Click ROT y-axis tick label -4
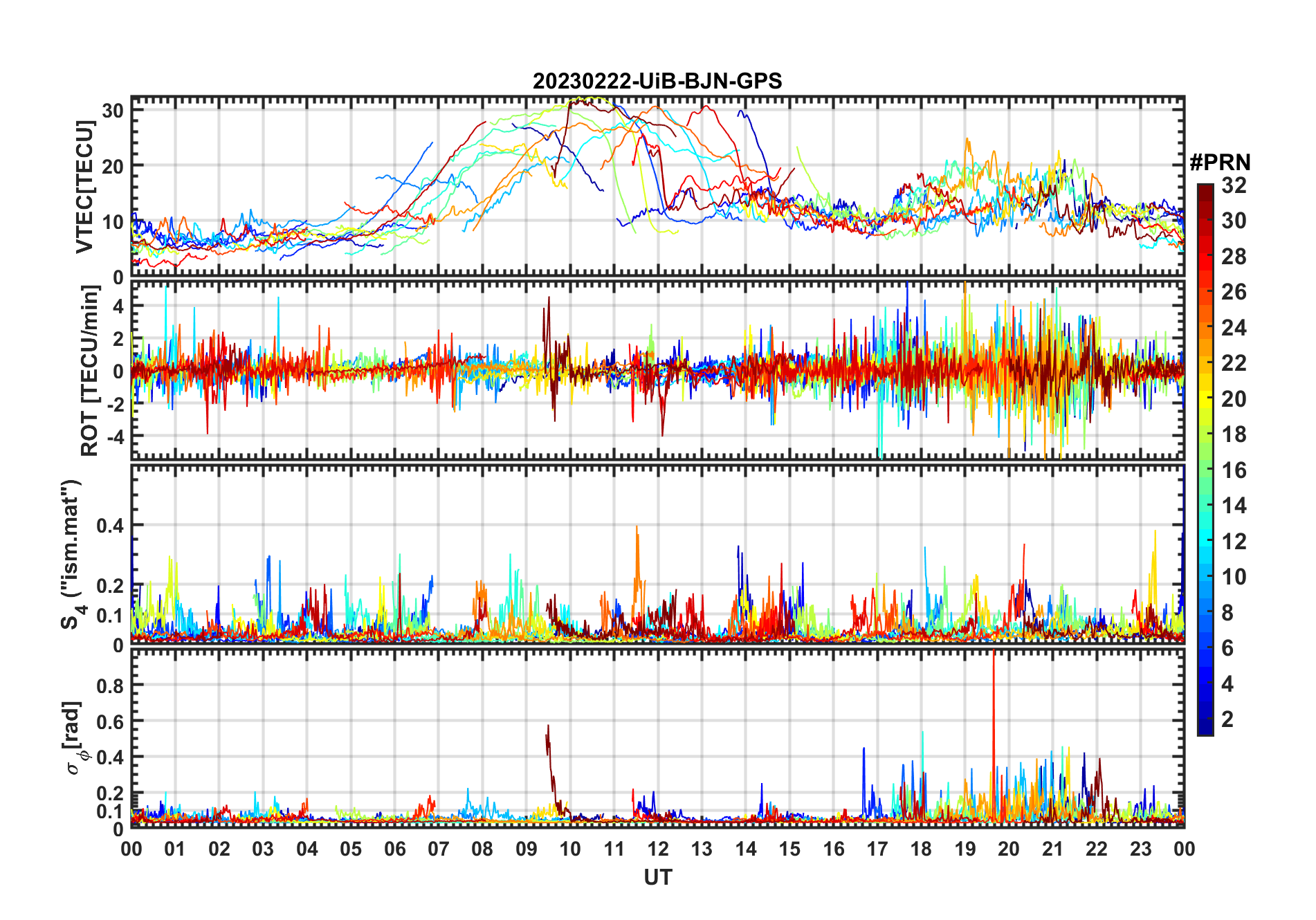 [115, 436]
